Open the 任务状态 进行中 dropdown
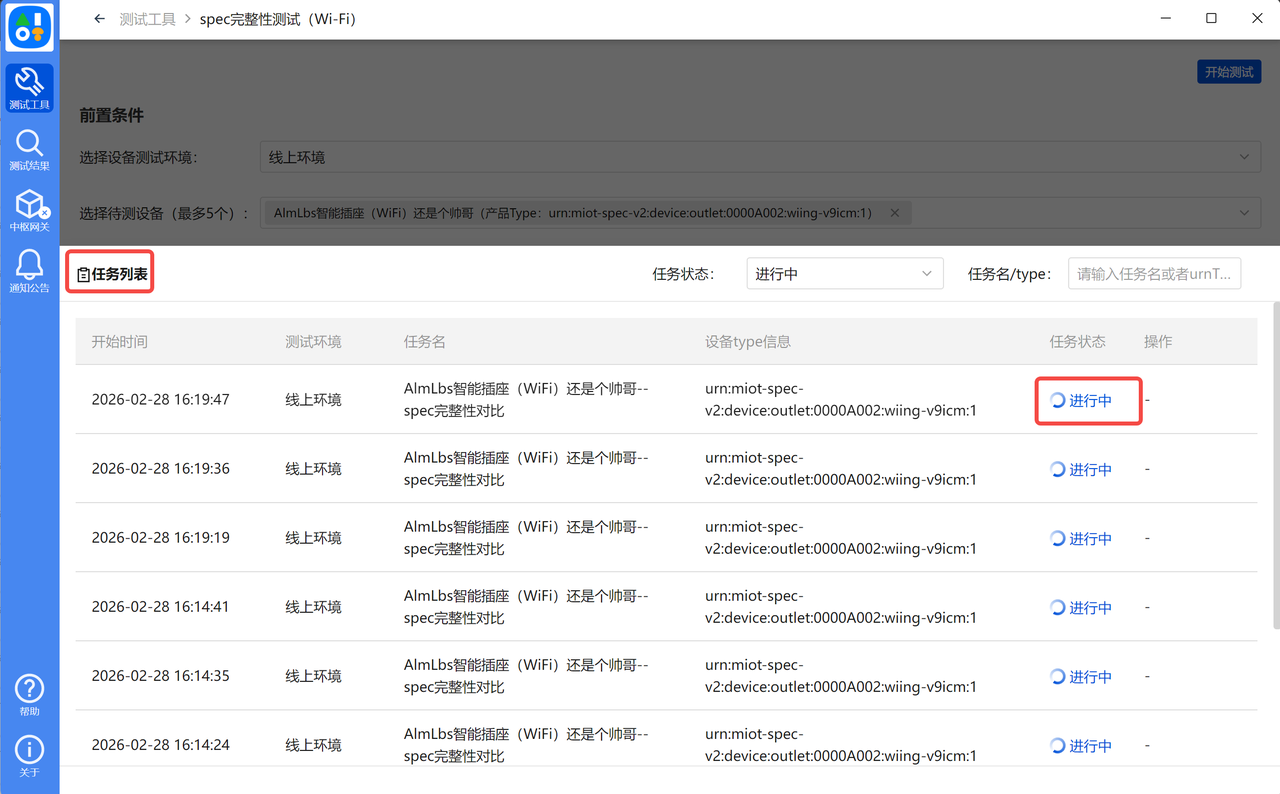 coord(844,274)
